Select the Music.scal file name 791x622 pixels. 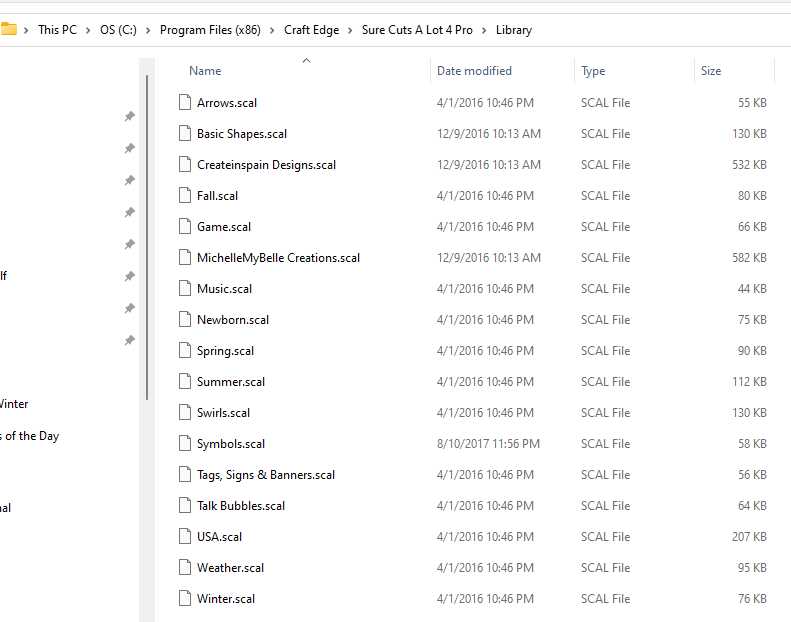tap(224, 289)
